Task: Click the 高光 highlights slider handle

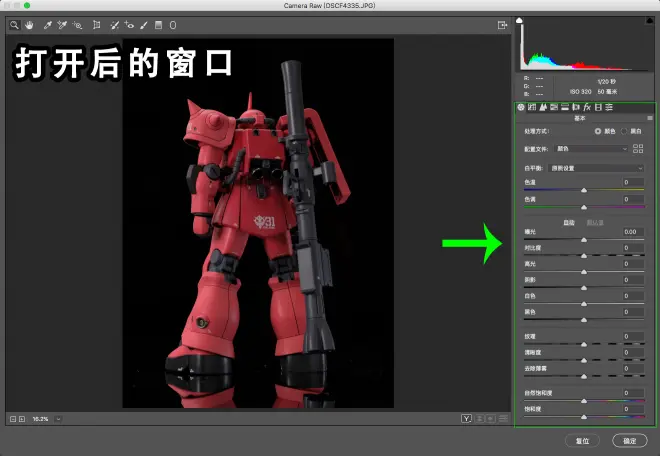Action: pyautogui.click(x=584, y=272)
